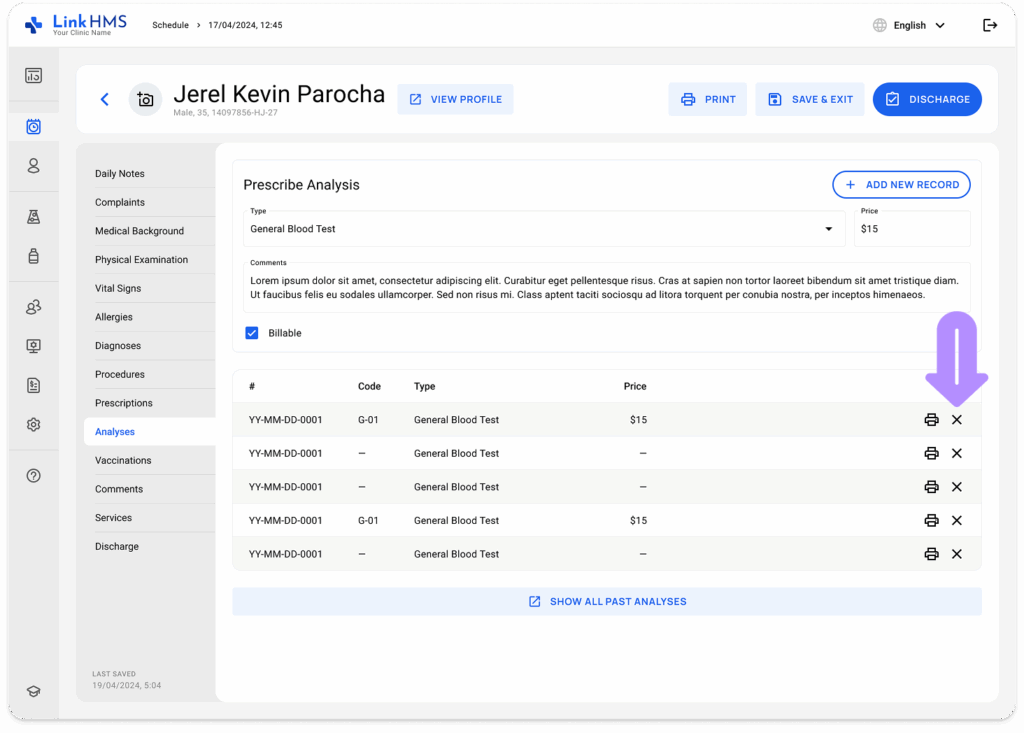Viewport: 1024px width, 733px height.
Task: Open the settings gear sidebar icon
Action: (33, 425)
